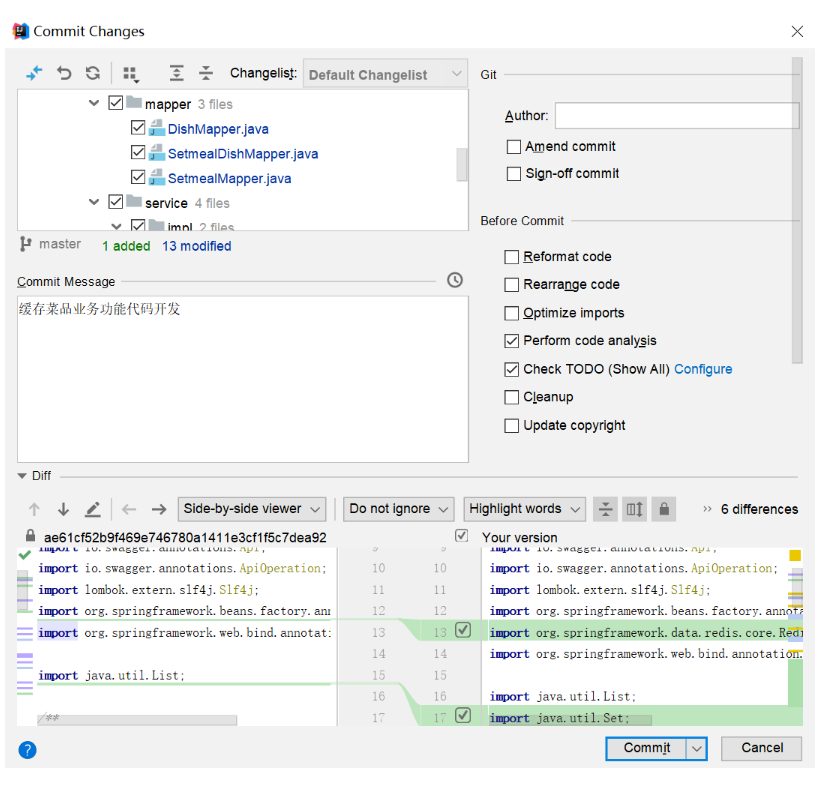The image size is (839, 787).
Task: Toggle line 17 change inclusion checkbox
Action: 463,715
